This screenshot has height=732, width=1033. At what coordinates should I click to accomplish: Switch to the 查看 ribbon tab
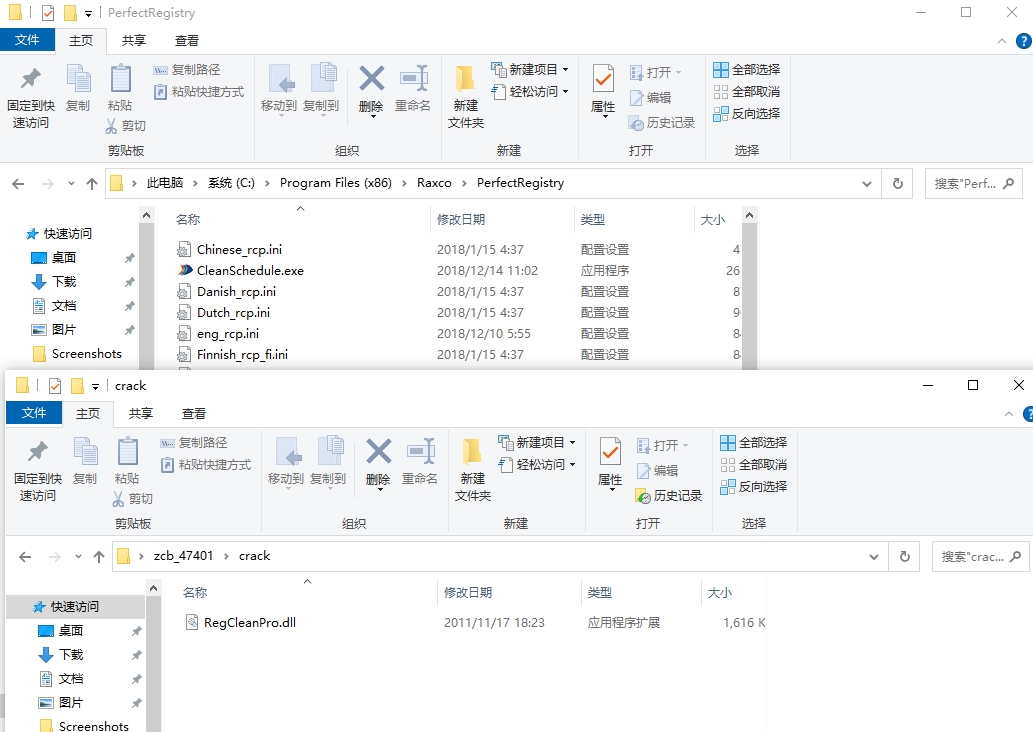(195, 412)
